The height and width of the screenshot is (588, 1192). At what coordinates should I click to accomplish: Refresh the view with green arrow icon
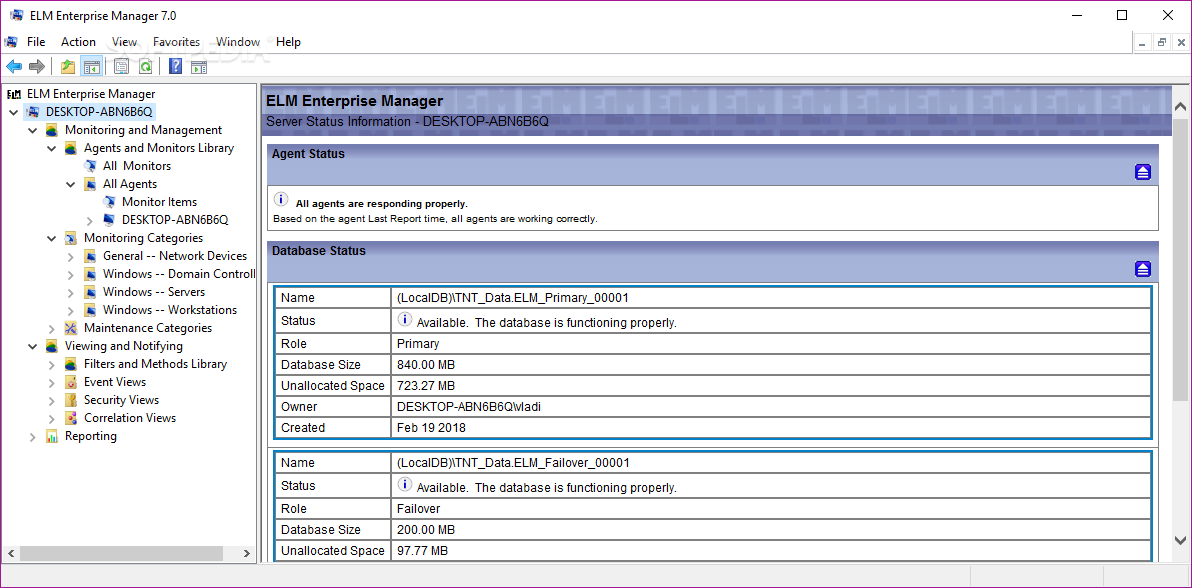tap(144, 67)
